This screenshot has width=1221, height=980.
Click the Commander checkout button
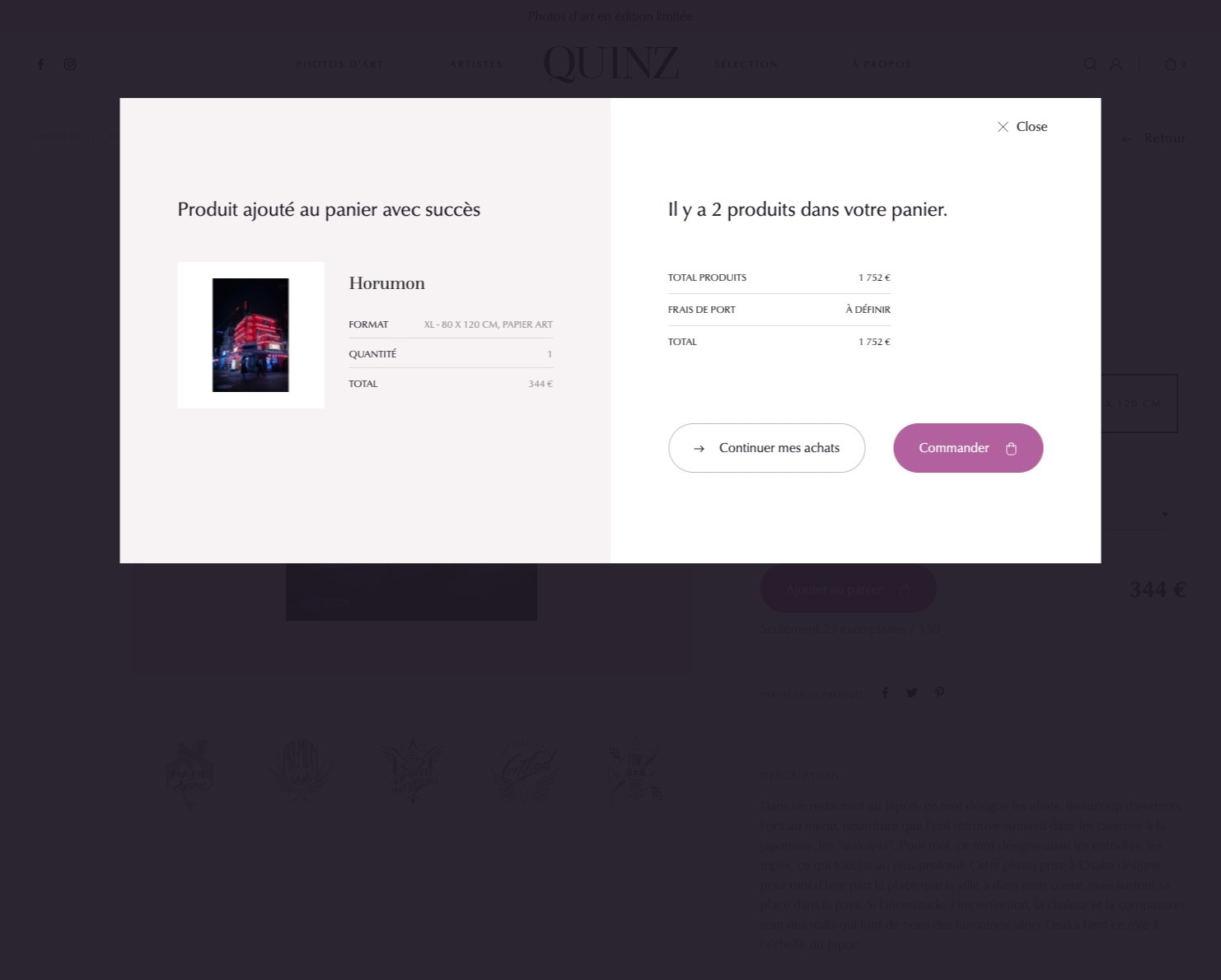click(x=968, y=448)
